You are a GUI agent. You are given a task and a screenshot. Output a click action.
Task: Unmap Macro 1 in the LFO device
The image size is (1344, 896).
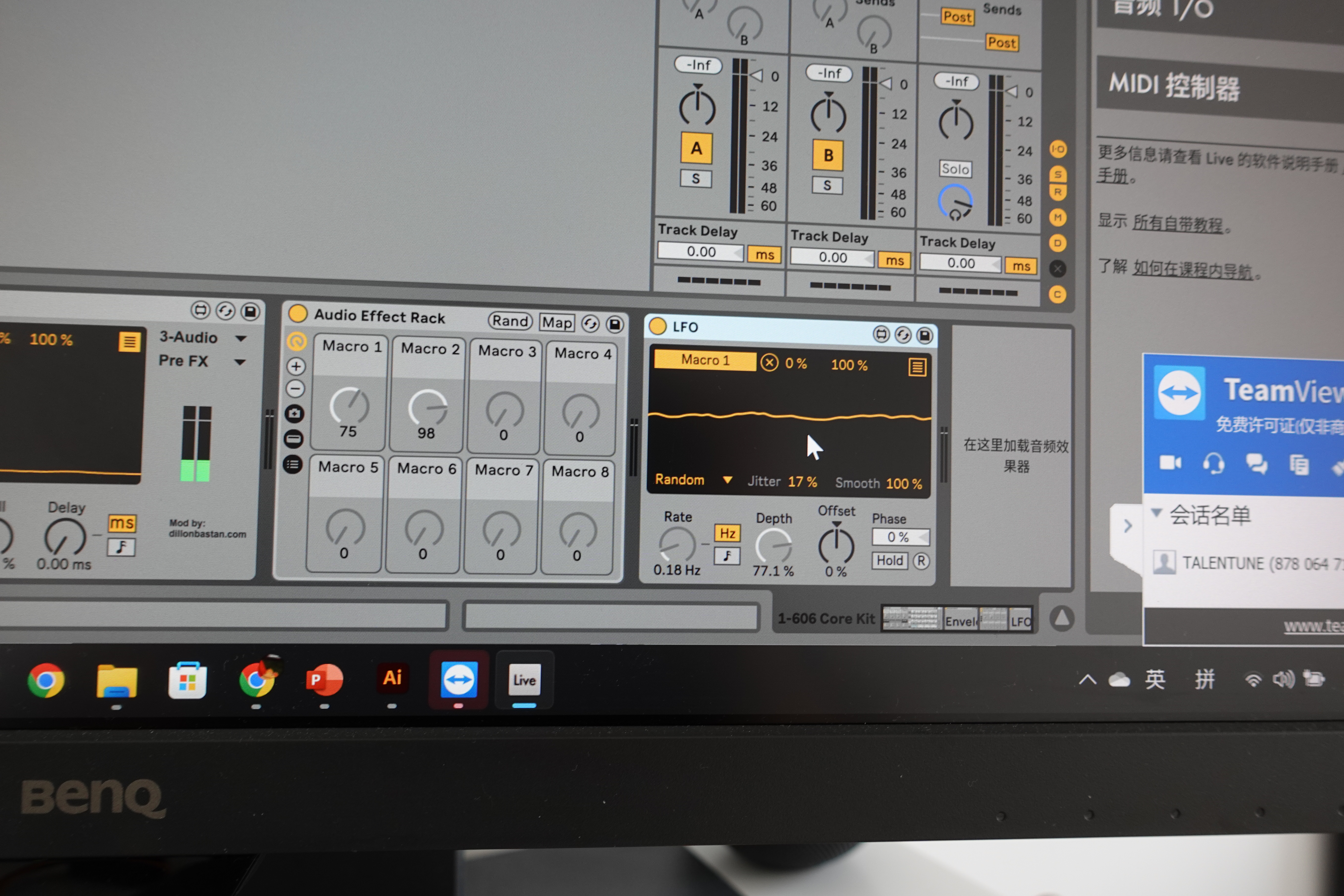pos(769,362)
